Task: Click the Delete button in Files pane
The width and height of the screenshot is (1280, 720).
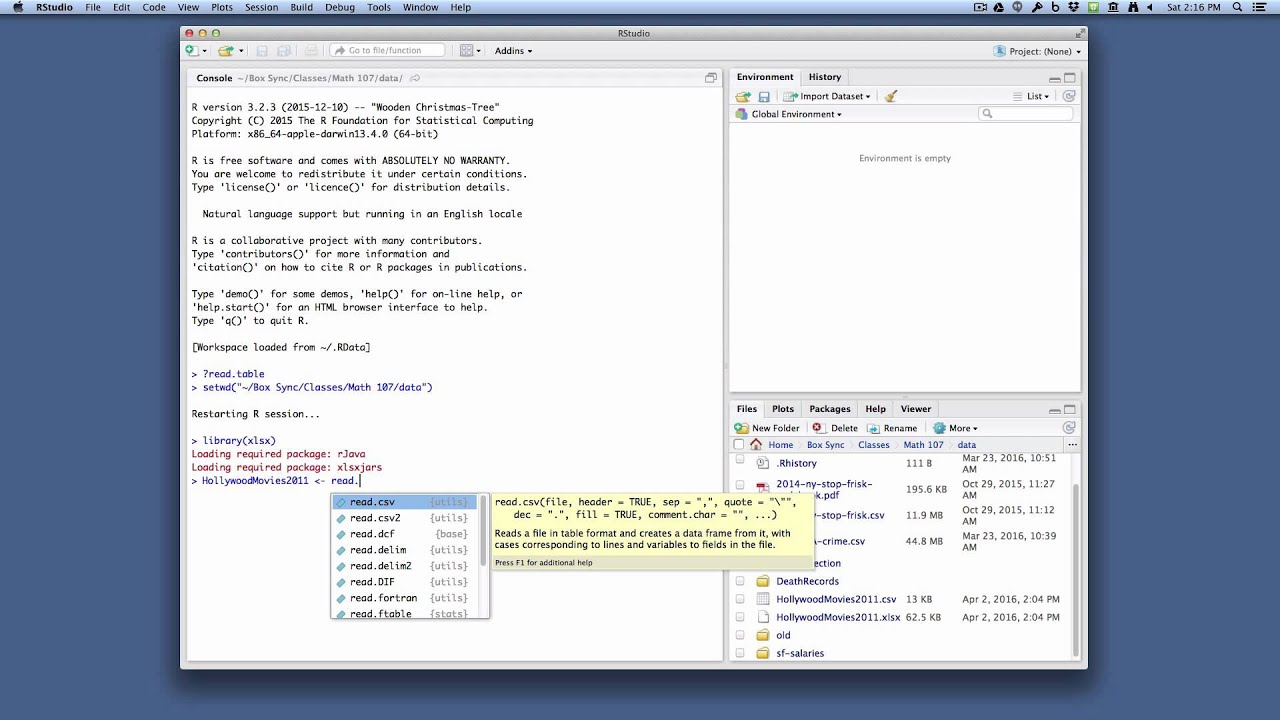Action: click(835, 428)
